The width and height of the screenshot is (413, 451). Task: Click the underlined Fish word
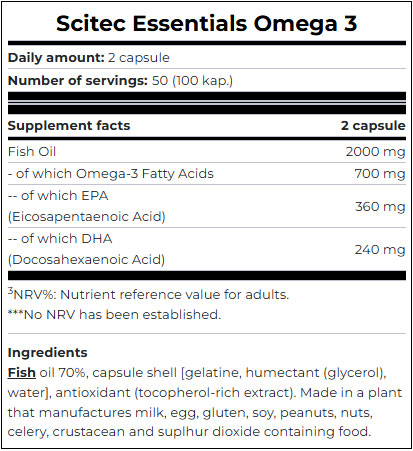pos(22,373)
